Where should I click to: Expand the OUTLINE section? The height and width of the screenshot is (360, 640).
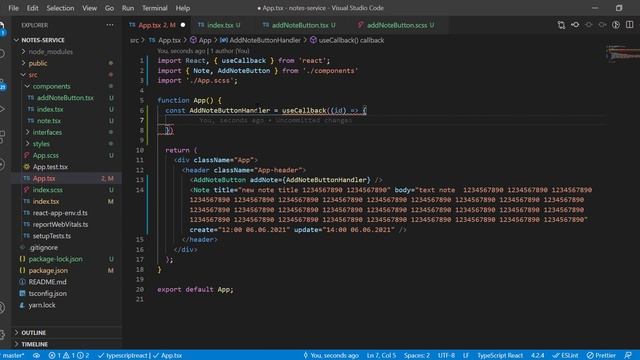coord(67,333)
